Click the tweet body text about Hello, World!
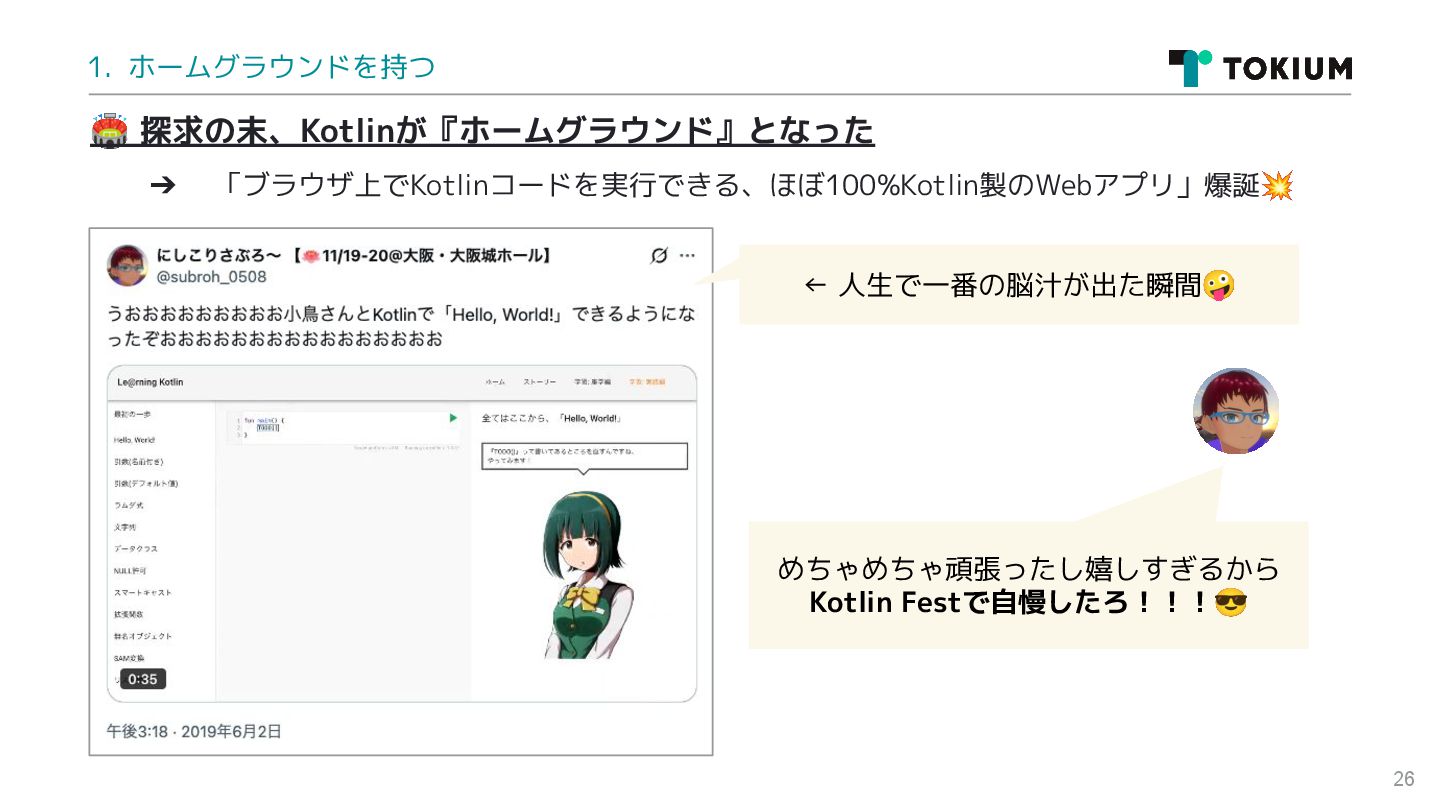Viewport: 1440px width, 810px height. pyautogui.click(x=401, y=327)
